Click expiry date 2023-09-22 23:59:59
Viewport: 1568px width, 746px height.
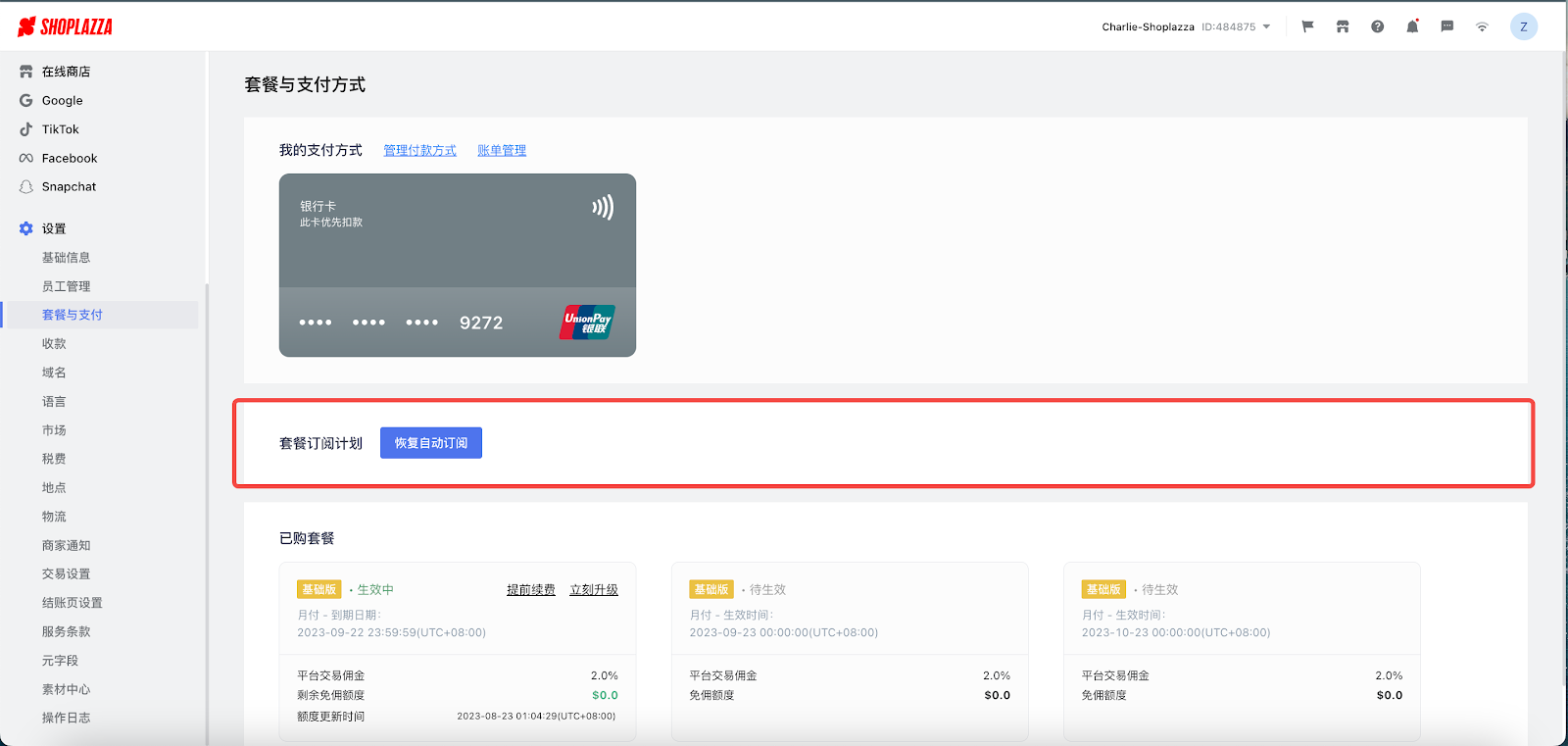point(391,633)
